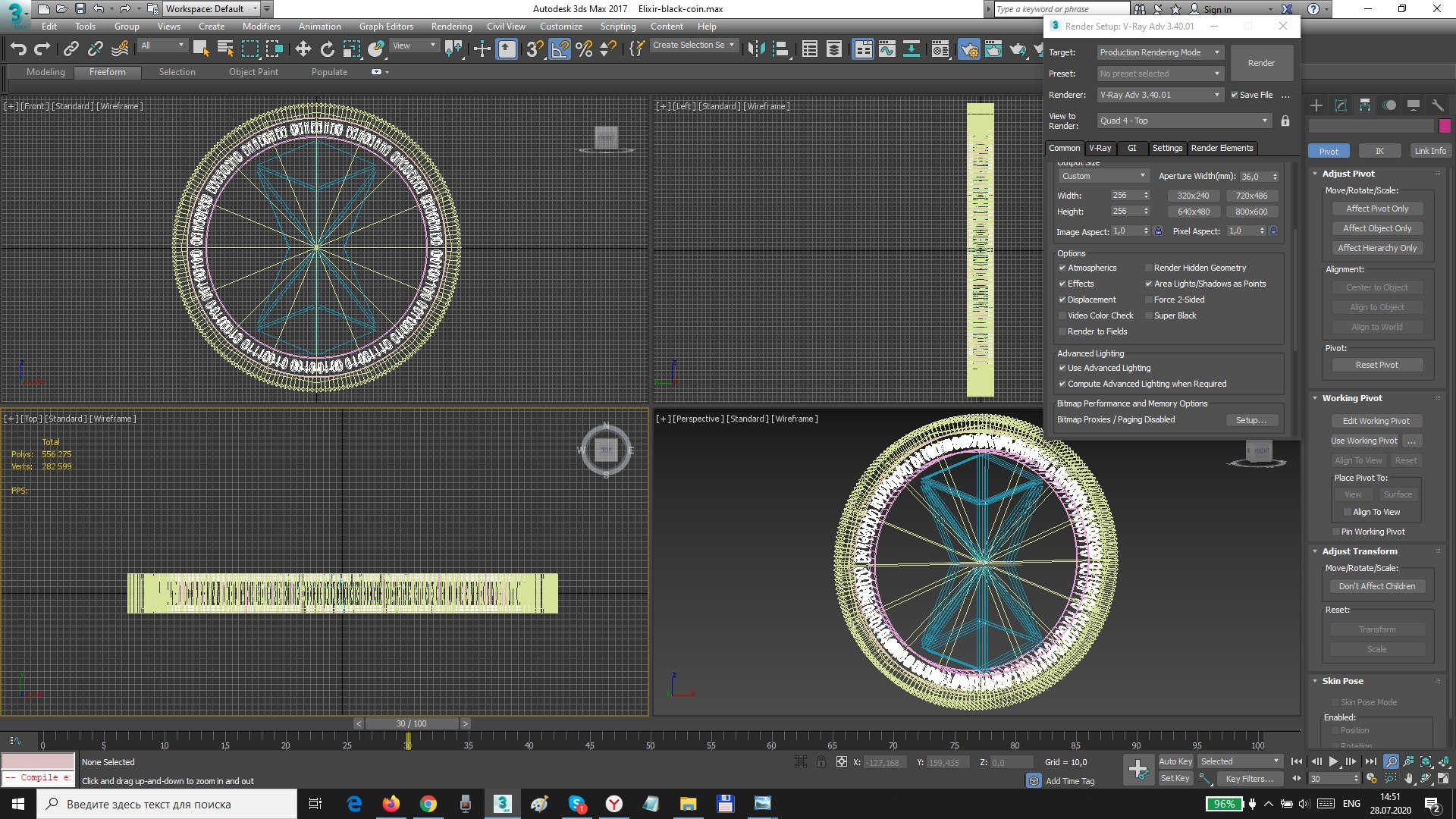Image resolution: width=1456 pixels, height=819 pixels.
Task: Toggle the Save File checkbox
Action: tap(1235, 95)
